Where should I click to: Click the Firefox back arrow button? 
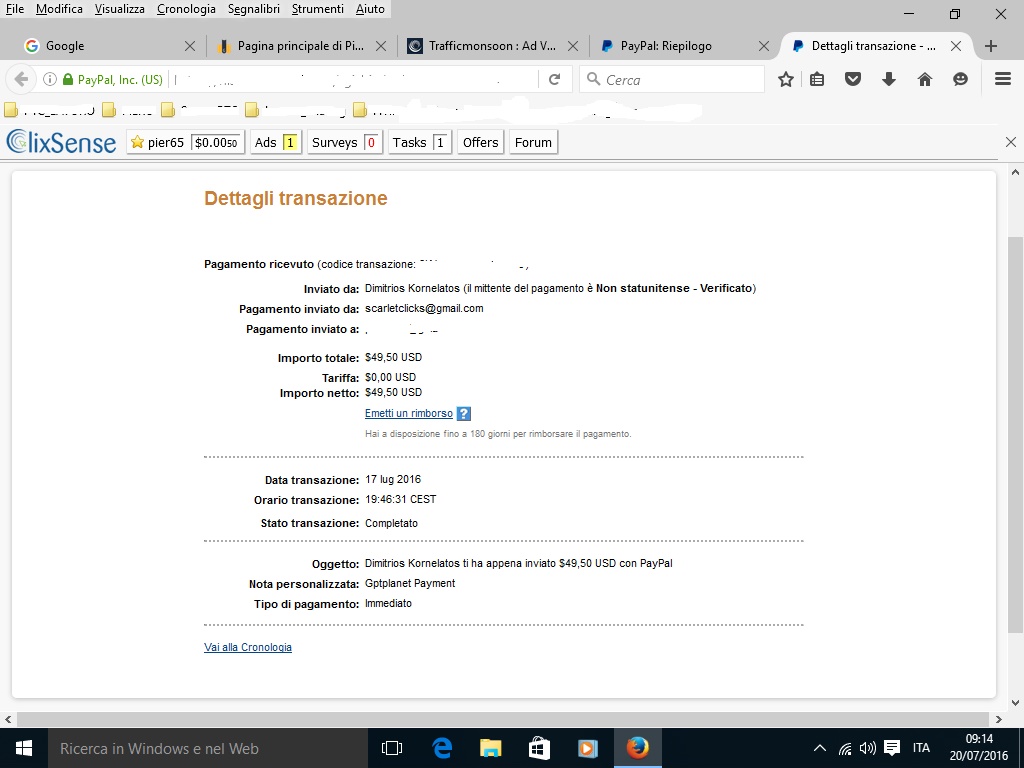coord(21,79)
